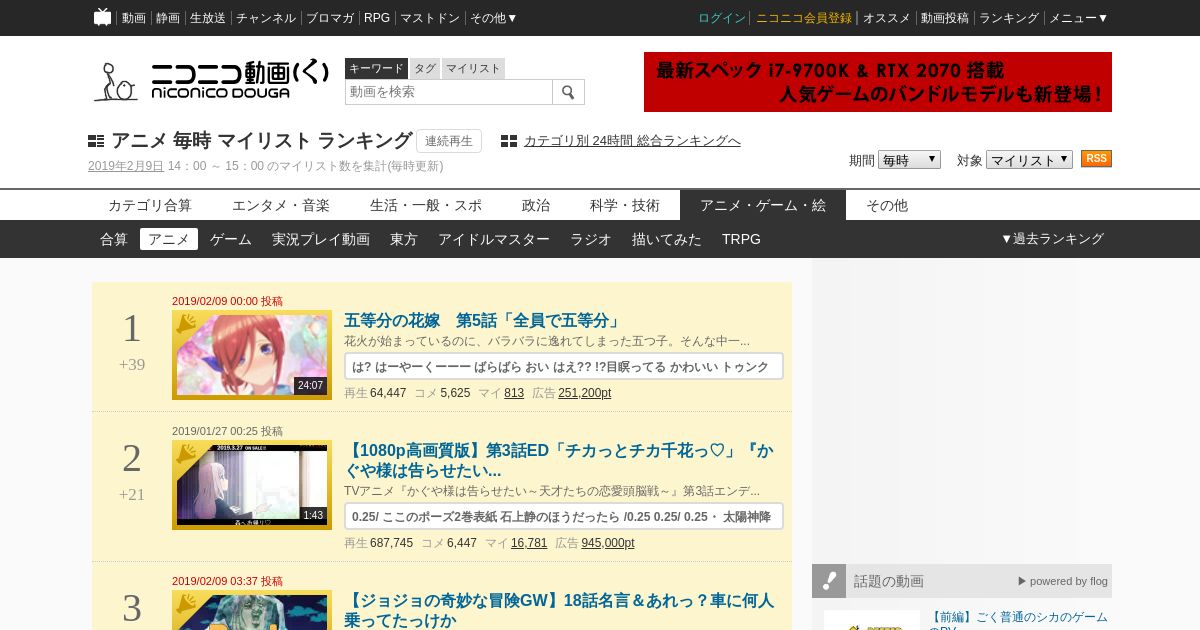Open その他 category tab

pyautogui.click(x=887, y=205)
